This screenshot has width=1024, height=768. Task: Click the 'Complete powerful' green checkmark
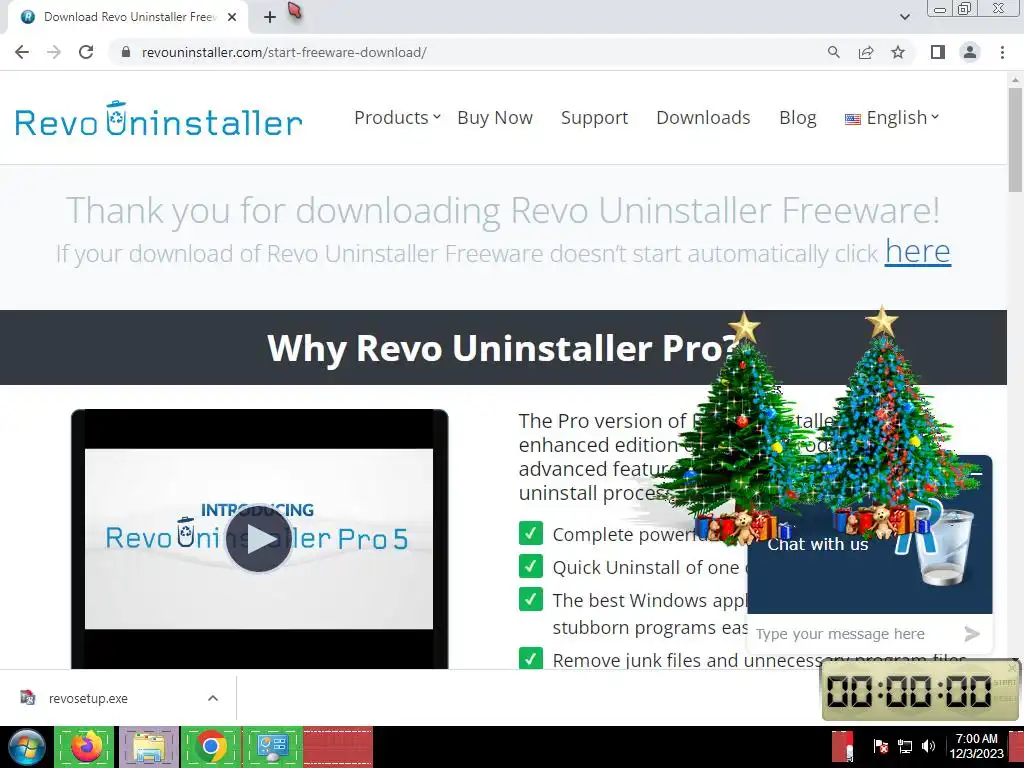pos(531,533)
